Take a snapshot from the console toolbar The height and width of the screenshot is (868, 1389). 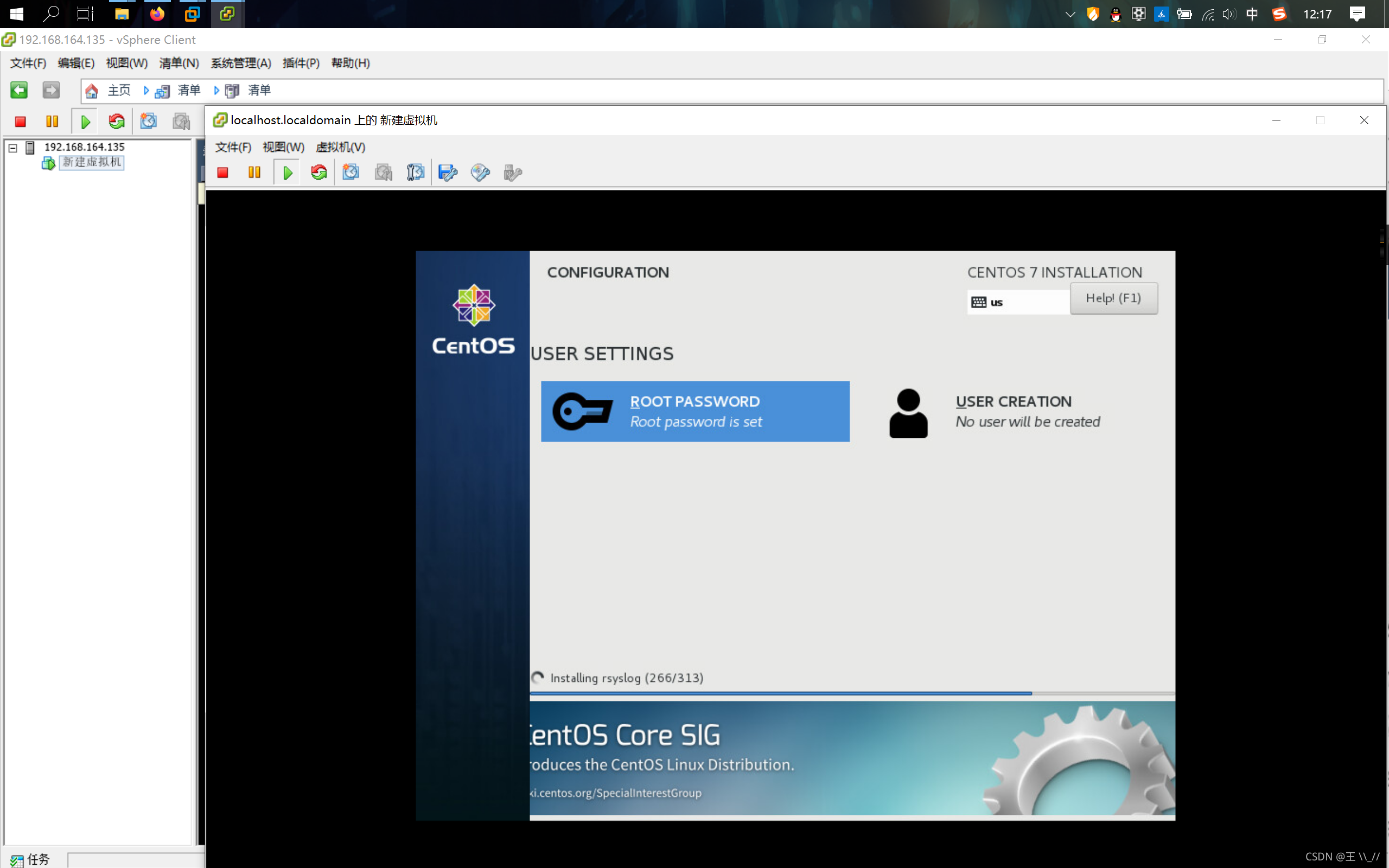(x=351, y=172)
